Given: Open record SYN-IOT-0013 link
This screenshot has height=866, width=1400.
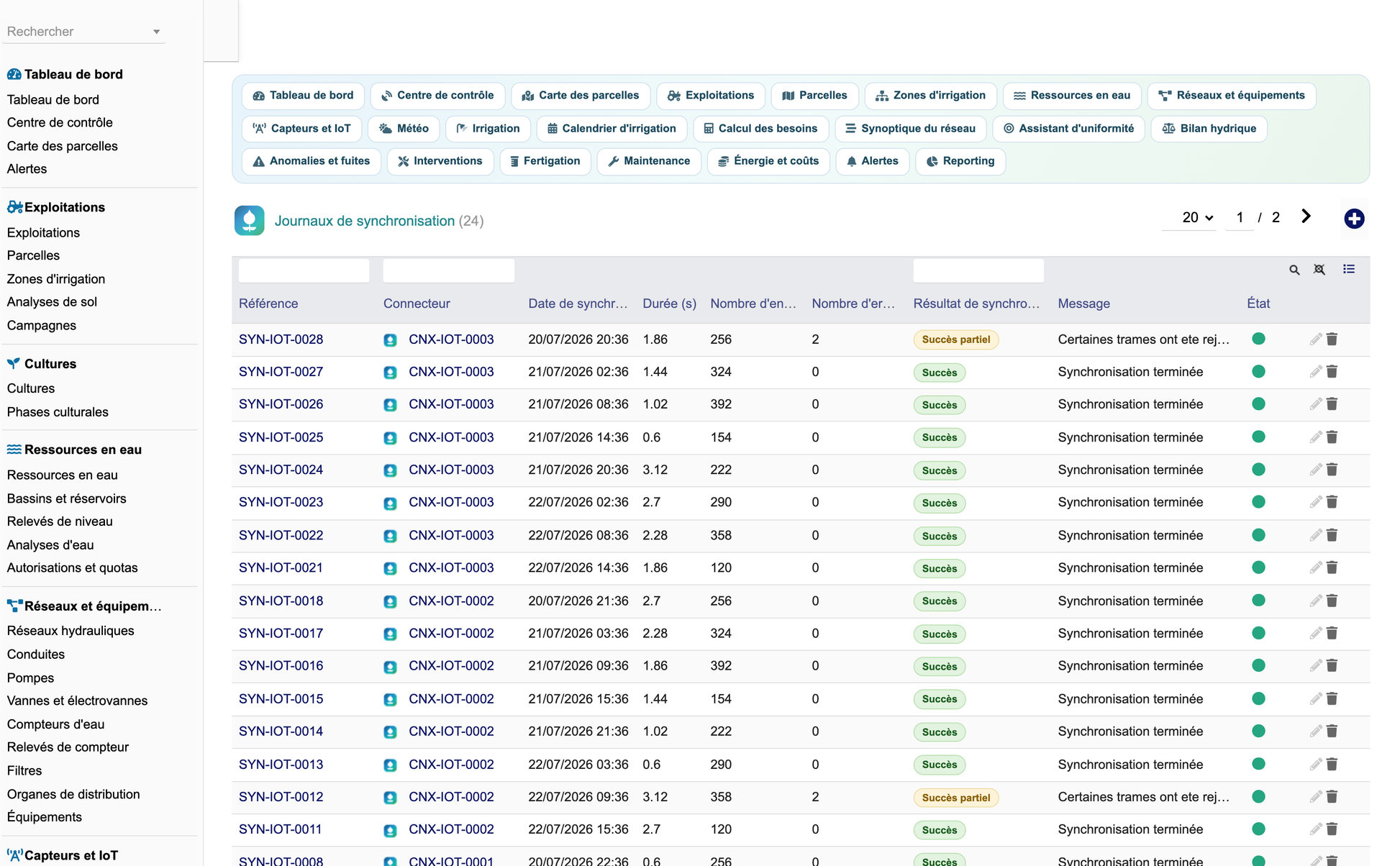Looking at the screenshot, I should pos(281,765).
